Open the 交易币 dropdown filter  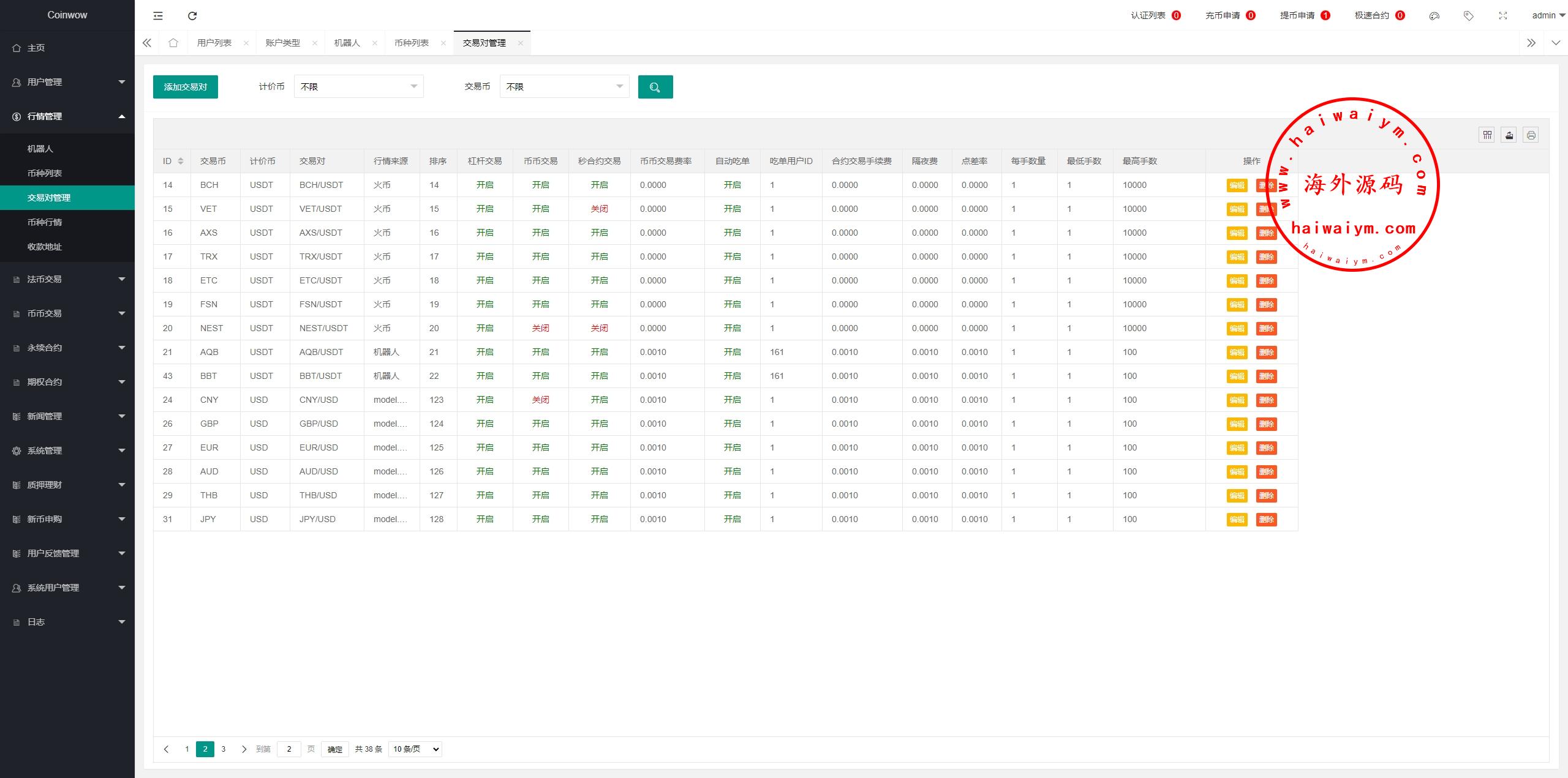tap(564, 87)
